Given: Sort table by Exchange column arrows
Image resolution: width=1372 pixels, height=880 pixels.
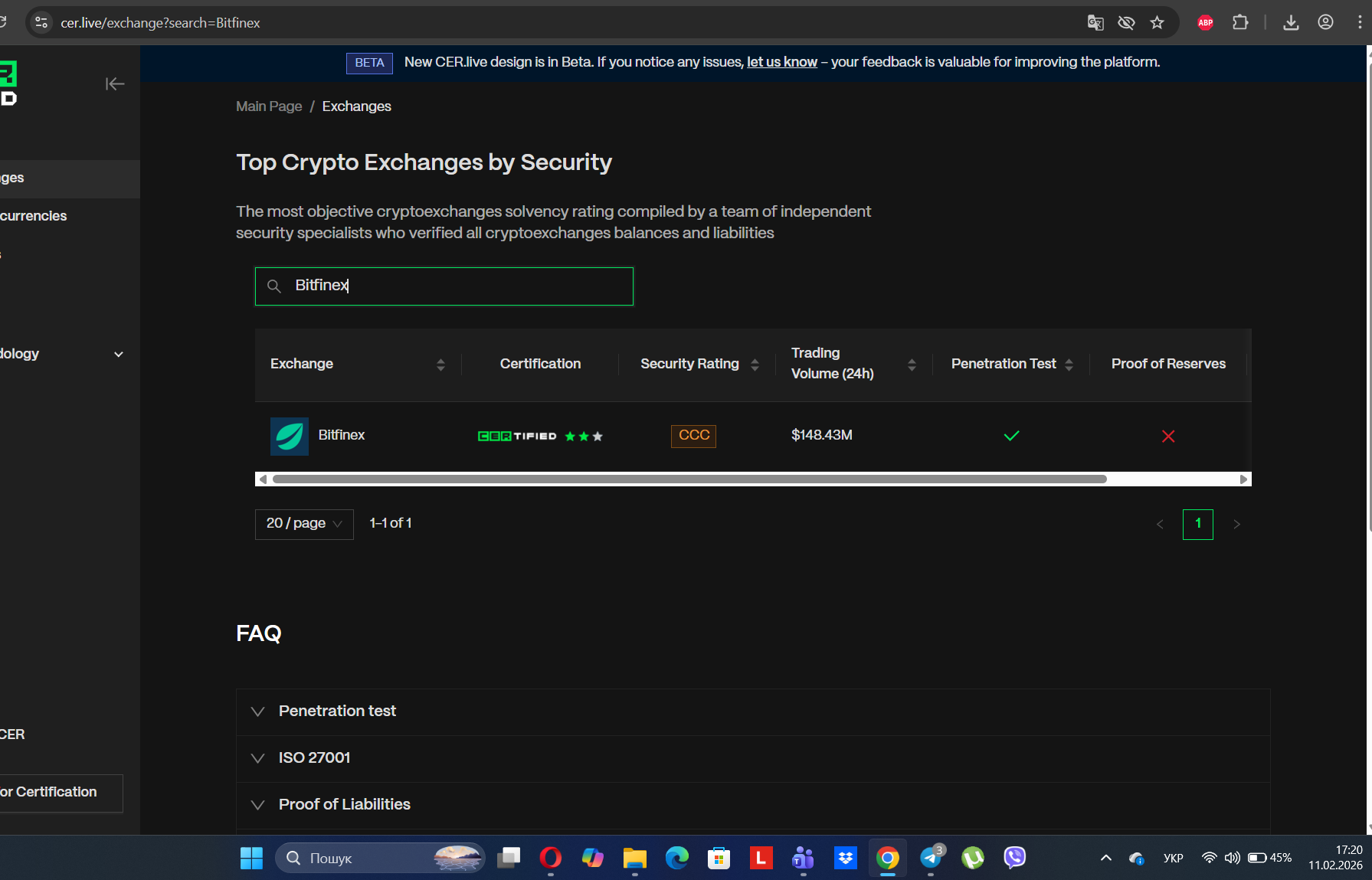Looking at the screenshot, I should coord(440,365).
